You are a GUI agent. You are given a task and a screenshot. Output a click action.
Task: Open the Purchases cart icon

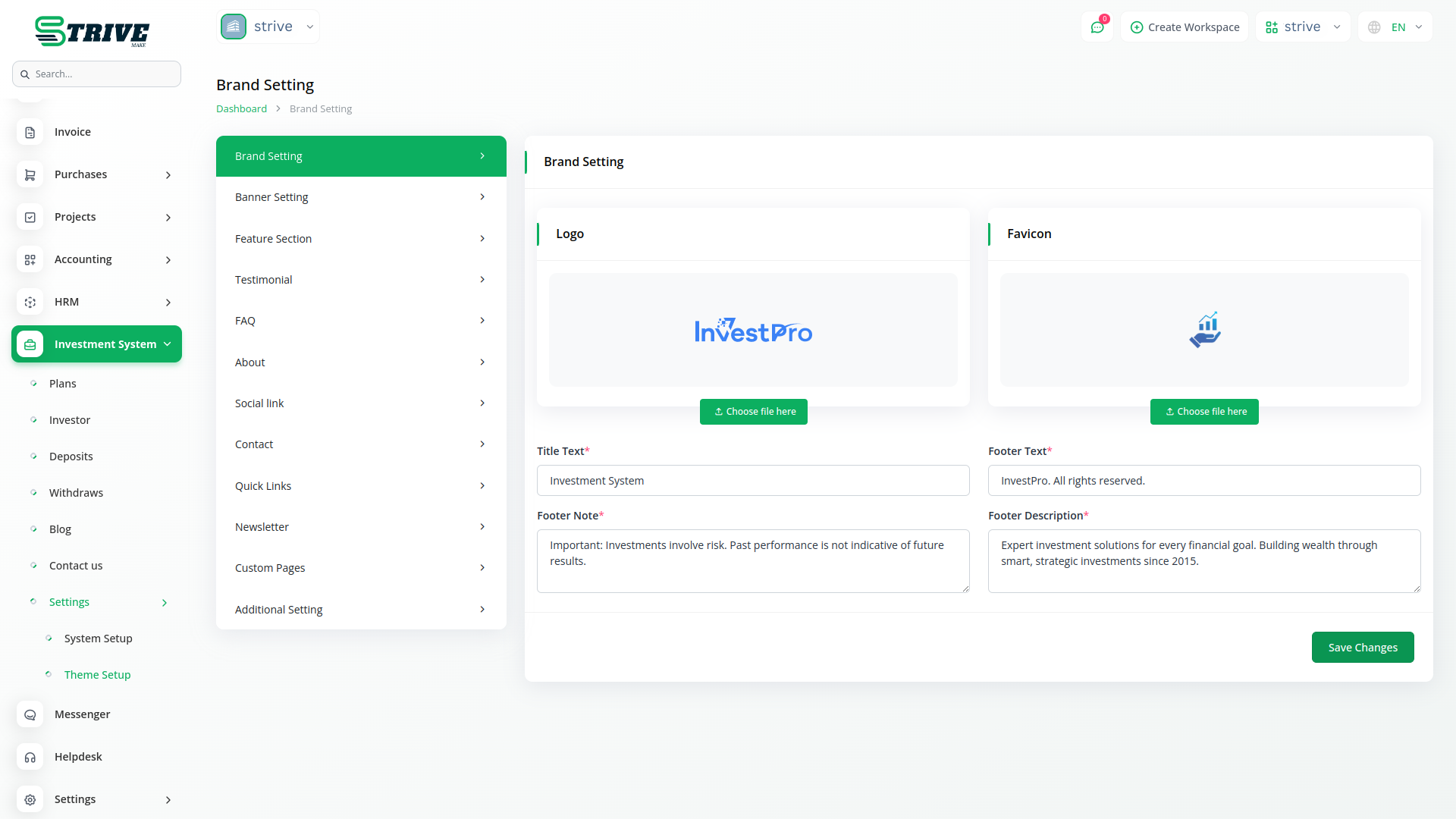click(30, 174)
